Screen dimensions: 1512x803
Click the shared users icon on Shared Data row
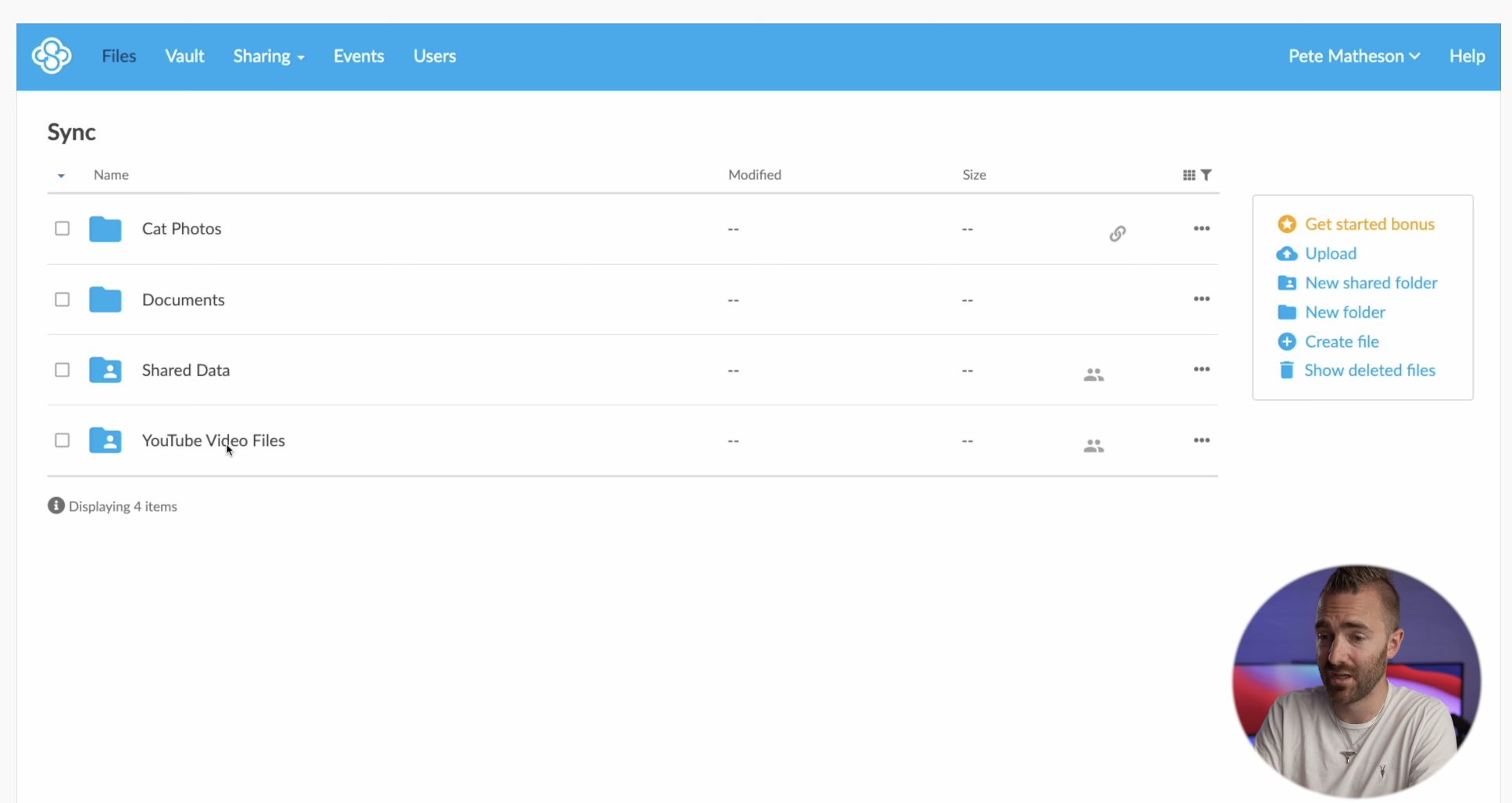[1093, 373]
